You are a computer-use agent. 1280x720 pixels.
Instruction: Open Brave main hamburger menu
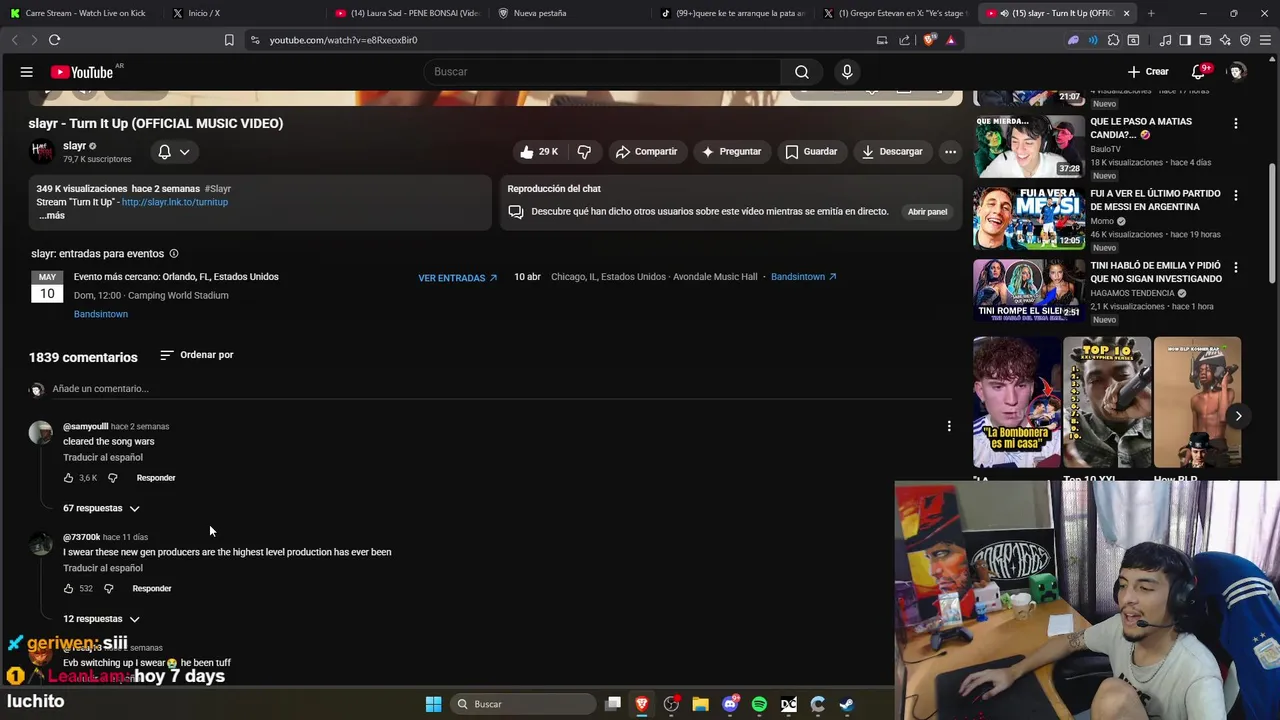point(1265,40)
